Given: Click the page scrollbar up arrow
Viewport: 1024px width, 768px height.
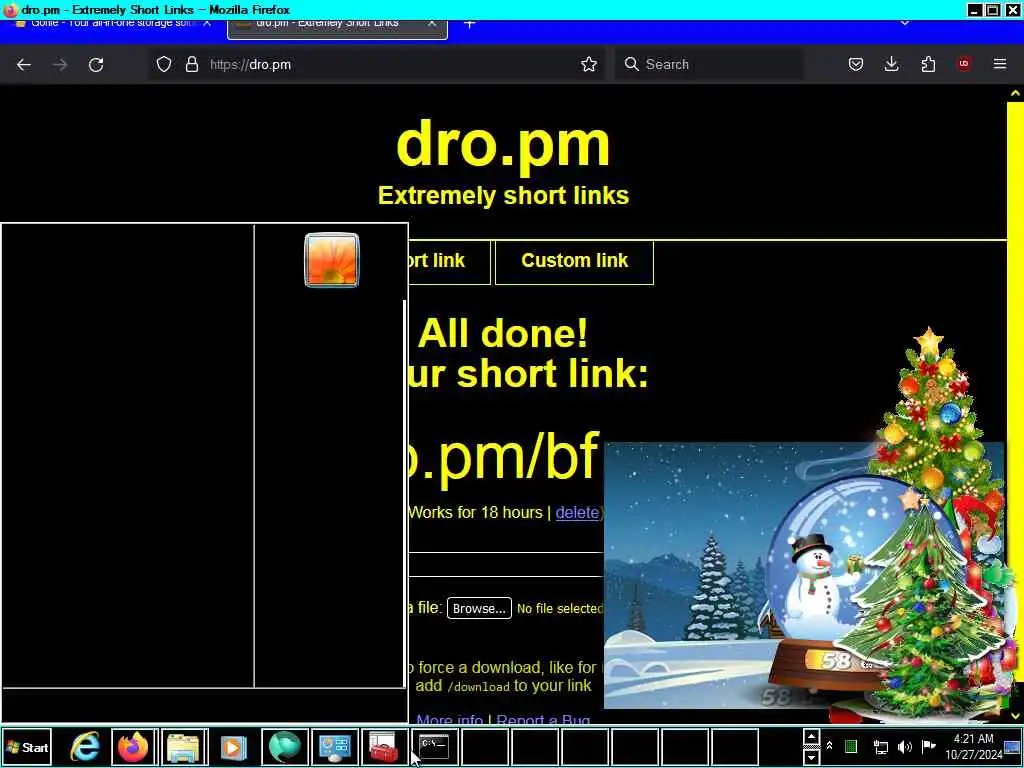Looking at the screenshot, I should tap(1015, 93).
